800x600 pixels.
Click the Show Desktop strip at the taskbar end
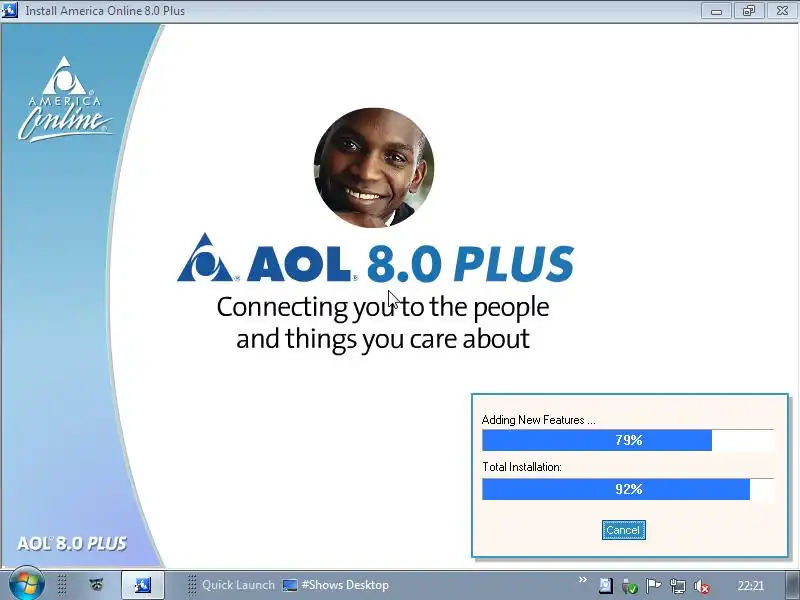point(792,585)
